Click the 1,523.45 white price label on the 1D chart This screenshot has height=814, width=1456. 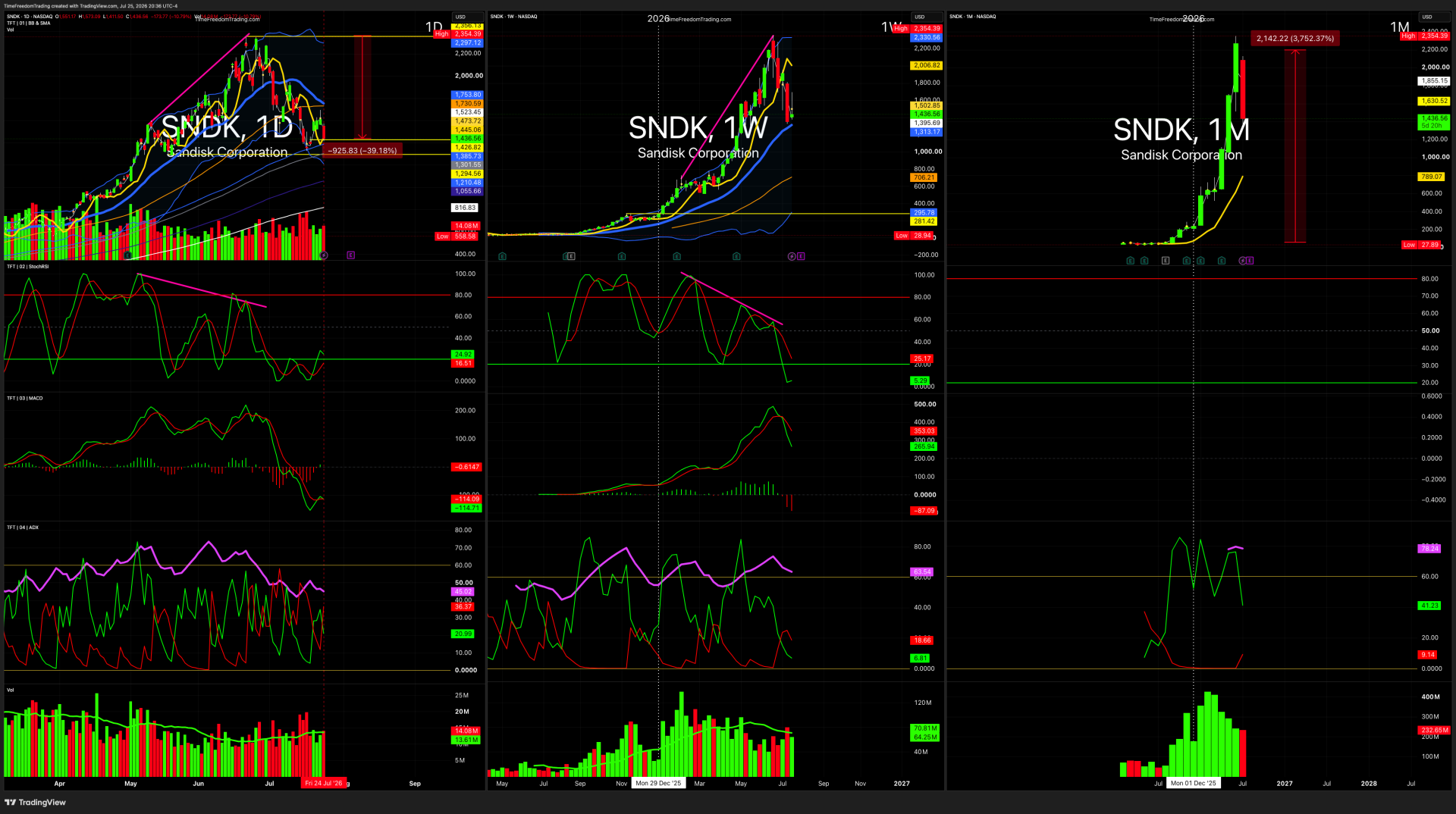coord(468,112)
